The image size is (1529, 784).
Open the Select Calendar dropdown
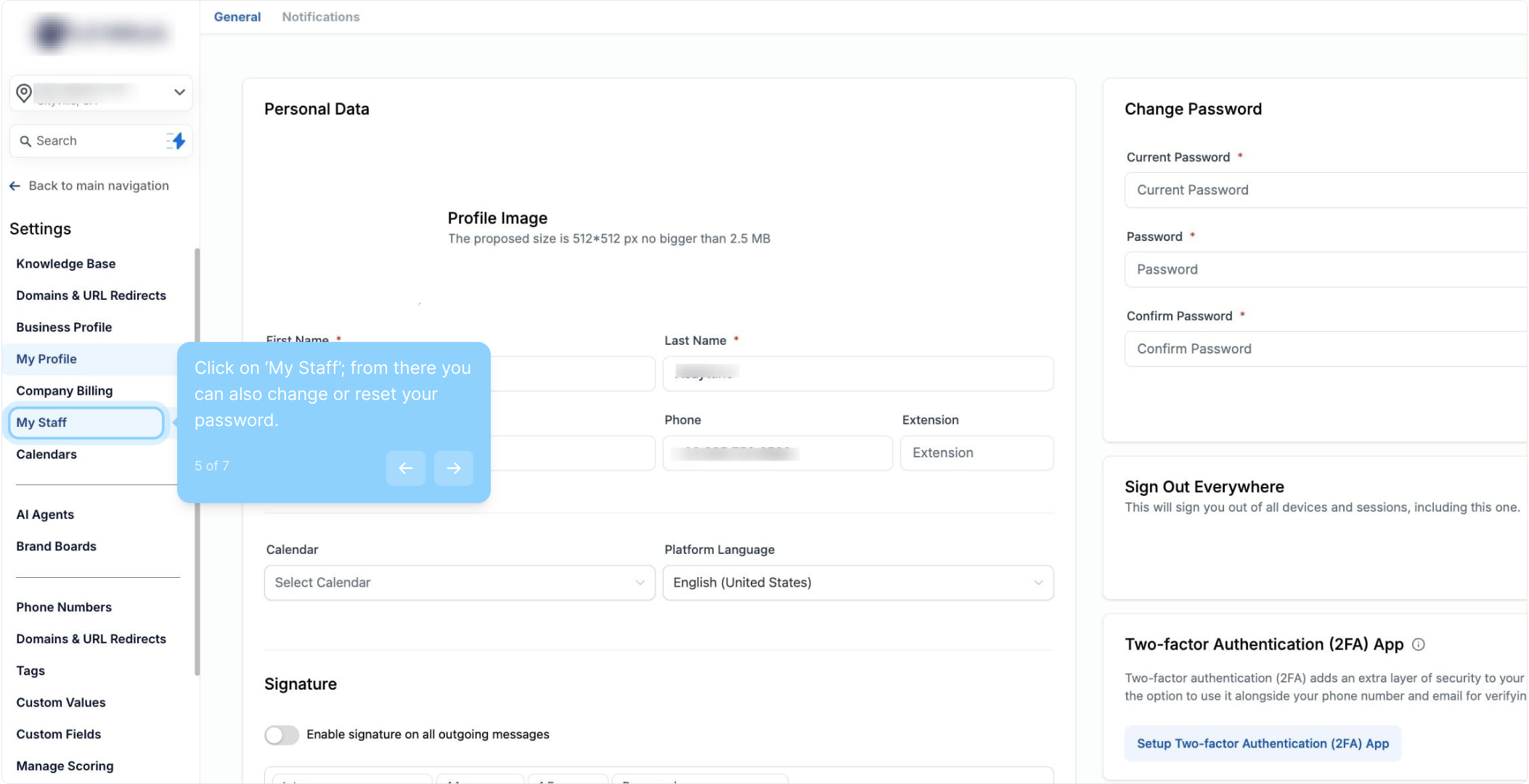coord(459,583)
